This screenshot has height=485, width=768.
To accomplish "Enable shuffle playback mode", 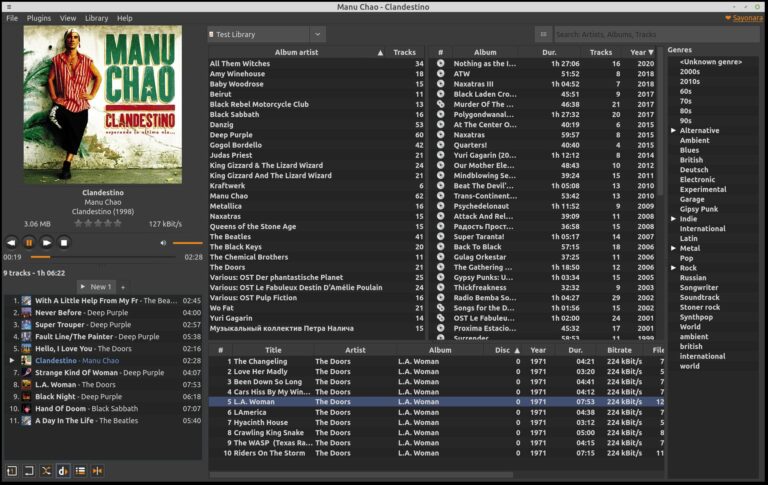I will (46, 471).
